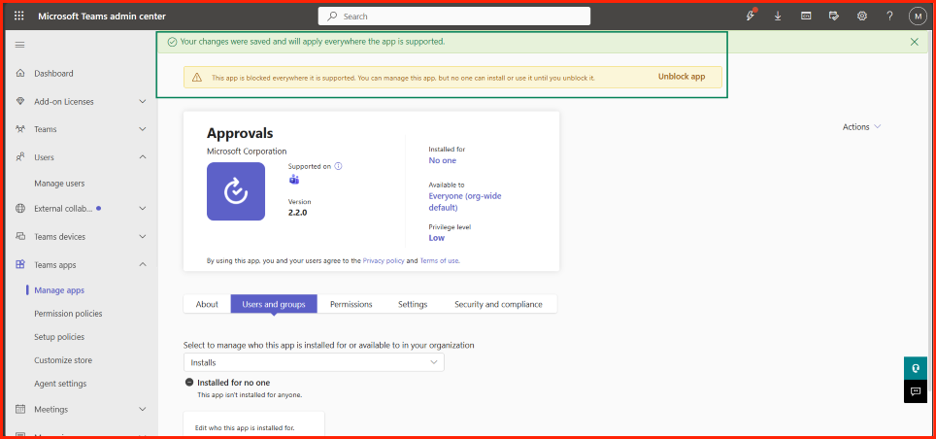The image size is (936, 439).
Task: Click the info icon beside Supported on
Action: tap(338, 167)
